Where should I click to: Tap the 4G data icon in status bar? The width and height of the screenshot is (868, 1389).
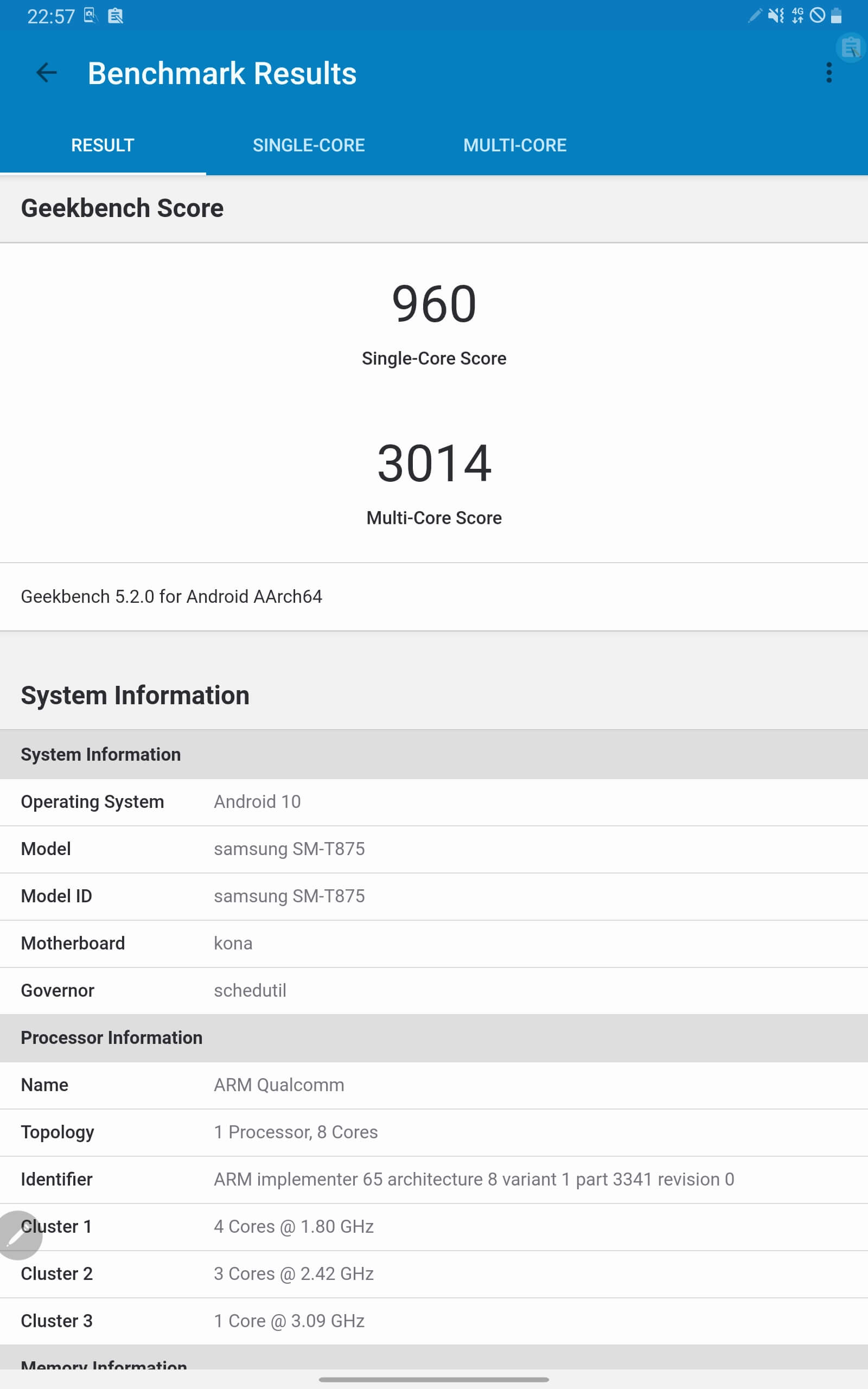(x=797, y=15)
